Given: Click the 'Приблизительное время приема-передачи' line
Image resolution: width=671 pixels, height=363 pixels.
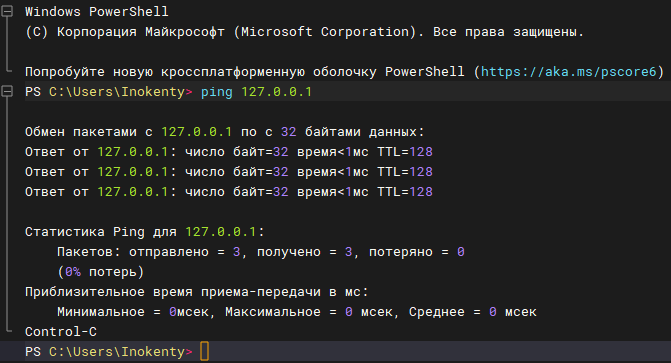Looking at the screenshot, I should pyautogui.click(x=196, y=292).
